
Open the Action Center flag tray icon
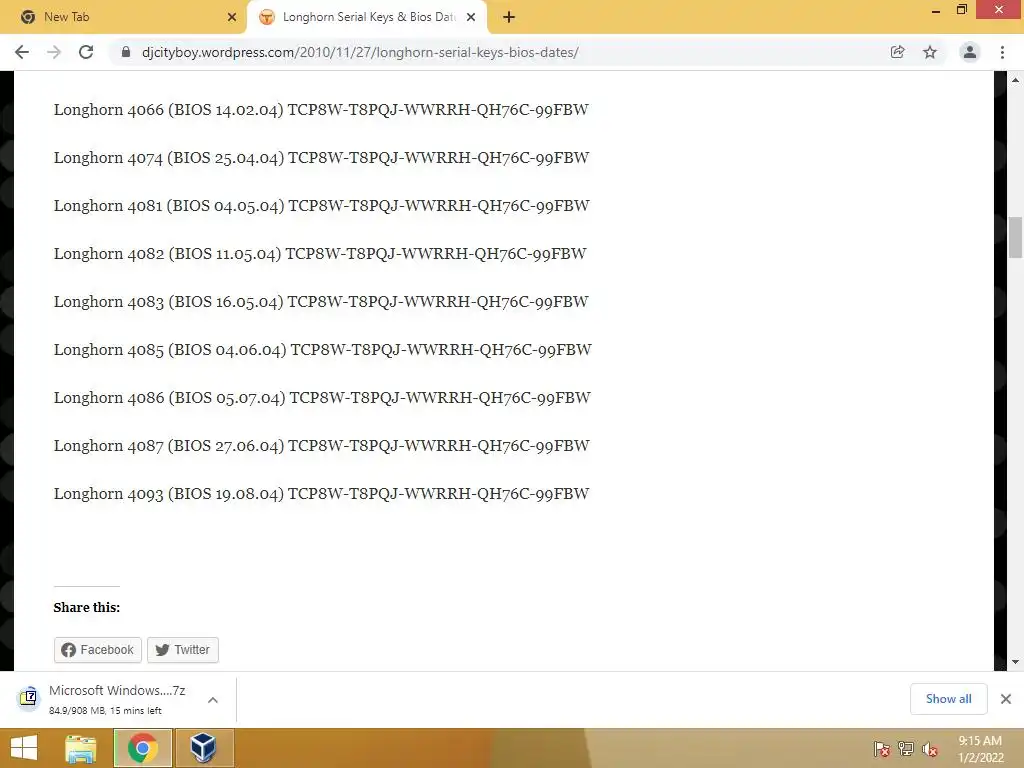tap(881, 749)
